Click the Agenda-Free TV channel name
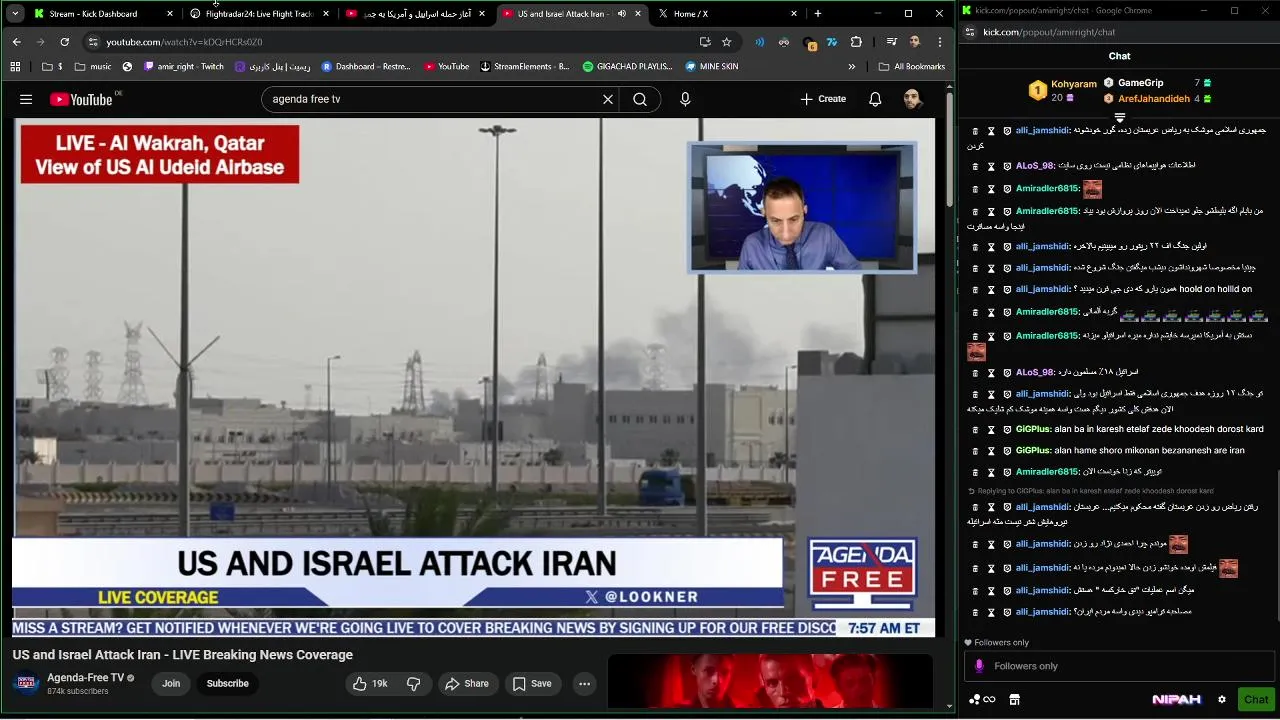The width and height of the screenshot is (1280, 720). click(x=85, y=677)
